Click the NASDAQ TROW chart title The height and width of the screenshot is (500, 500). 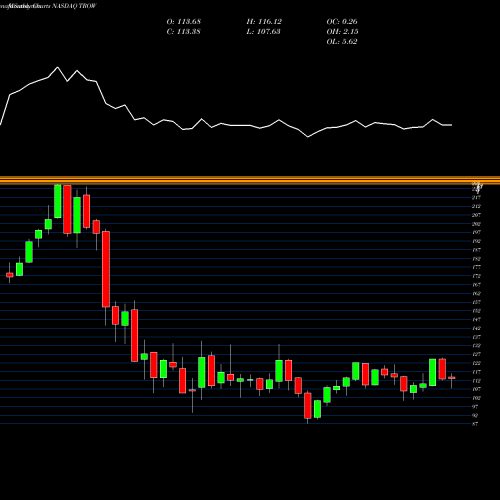click(74, 6)
